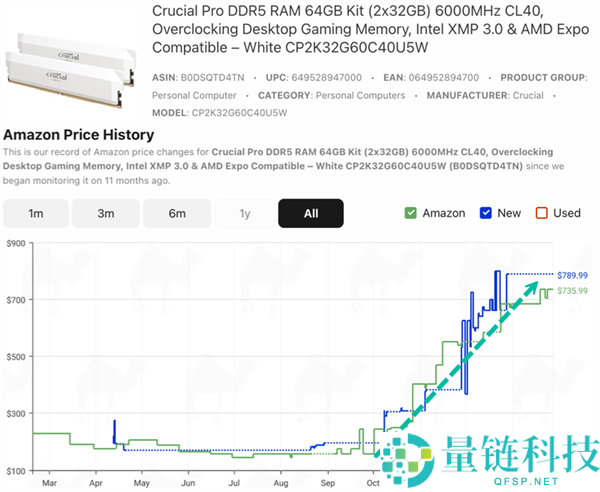Click the product title text
600x492 pixels.
coord(370,29)
